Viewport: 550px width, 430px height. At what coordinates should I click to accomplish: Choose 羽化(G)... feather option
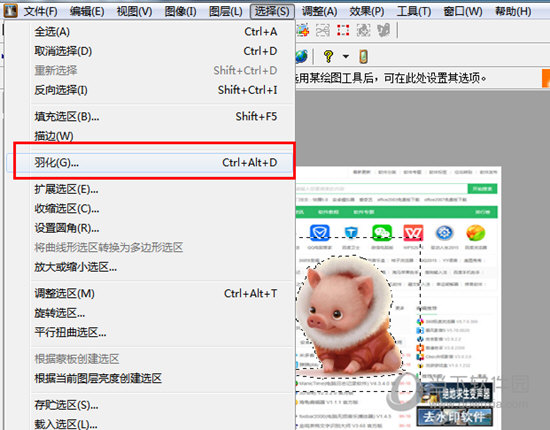(150, 162)
